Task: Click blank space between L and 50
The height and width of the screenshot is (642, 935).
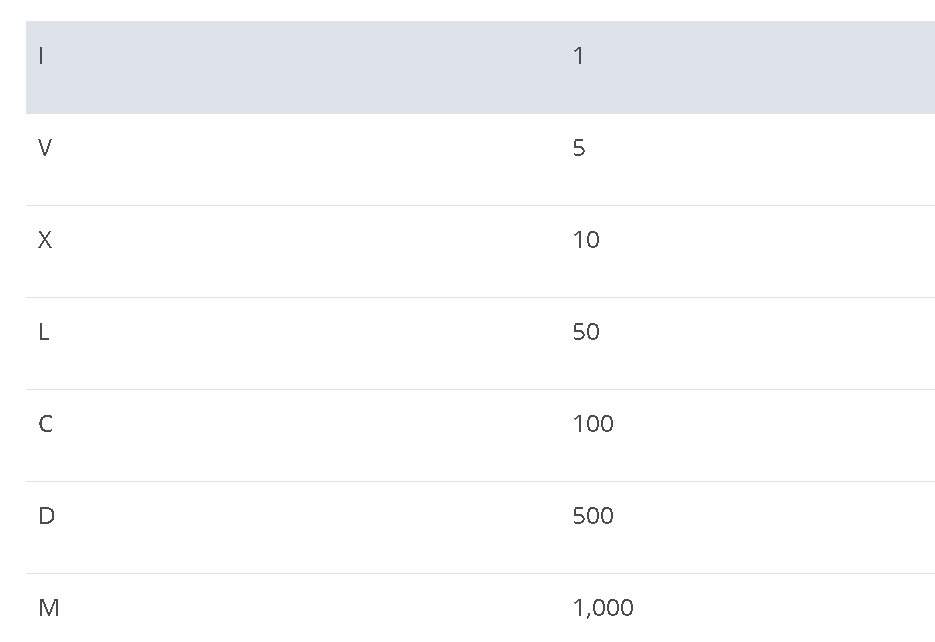Action: click(298, 344)
